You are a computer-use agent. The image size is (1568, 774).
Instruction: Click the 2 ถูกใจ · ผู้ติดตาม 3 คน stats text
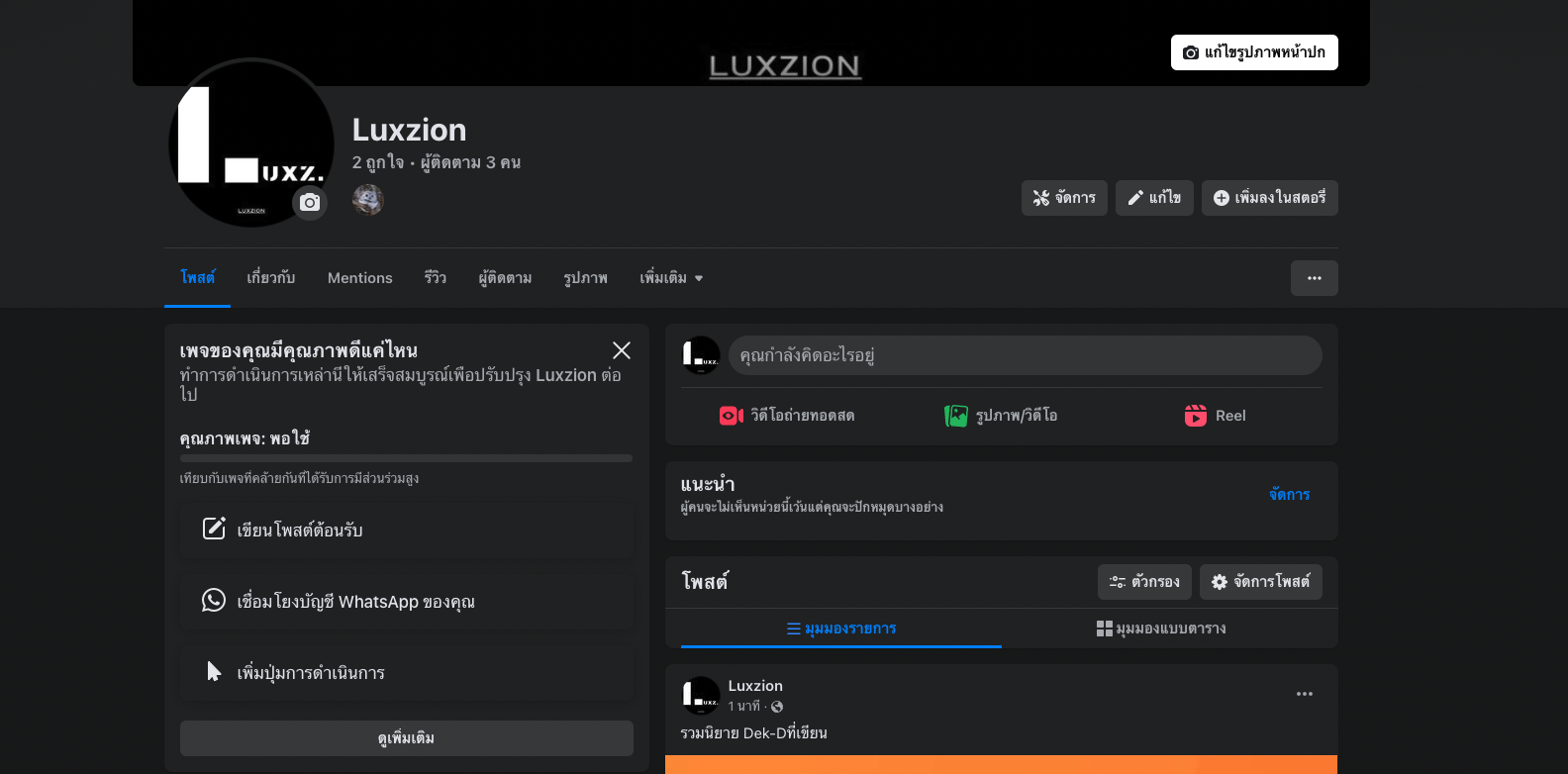click(437, 162)
